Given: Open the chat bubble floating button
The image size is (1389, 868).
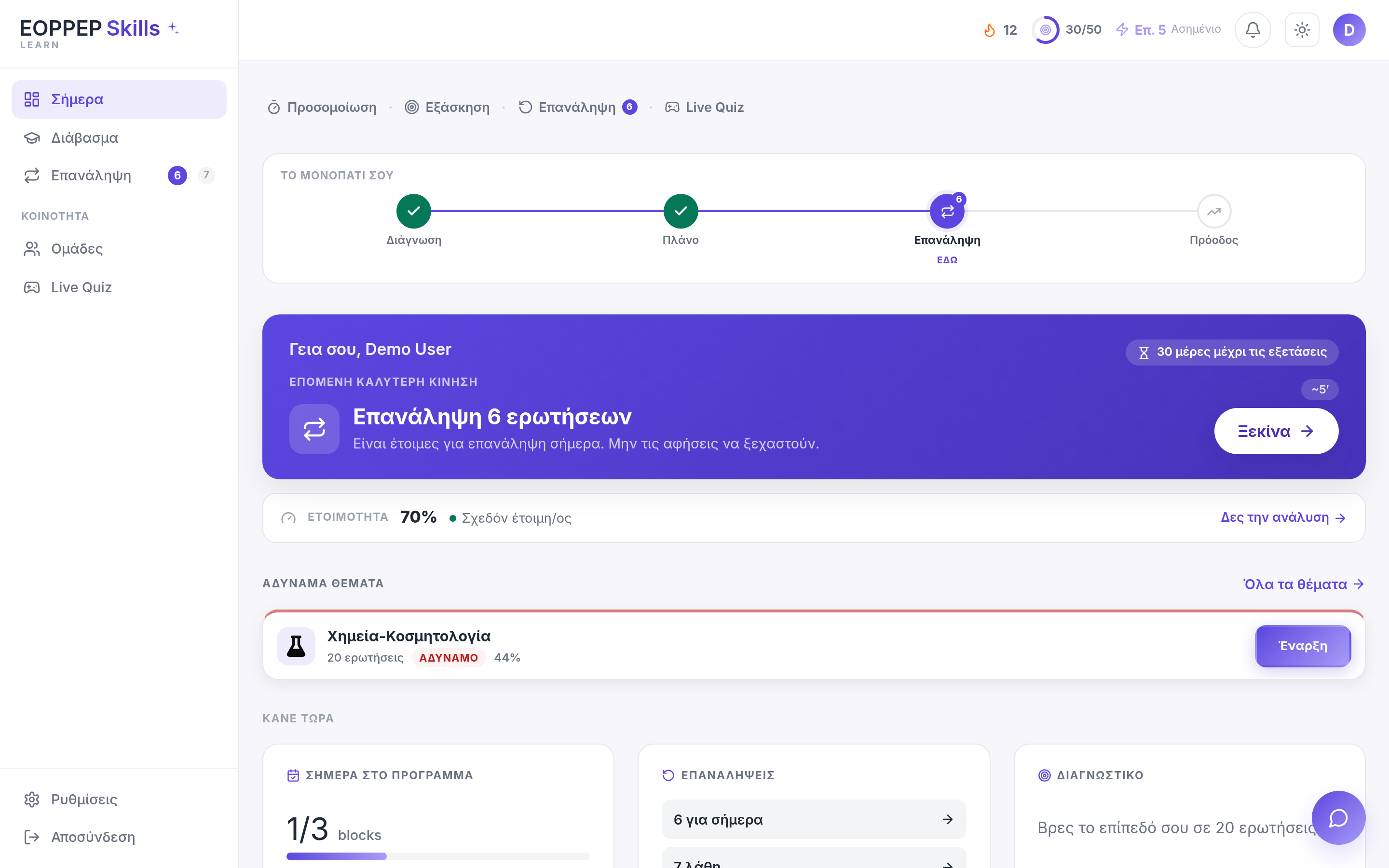Looking at the screenshot, I should (x=1338, y=817).
